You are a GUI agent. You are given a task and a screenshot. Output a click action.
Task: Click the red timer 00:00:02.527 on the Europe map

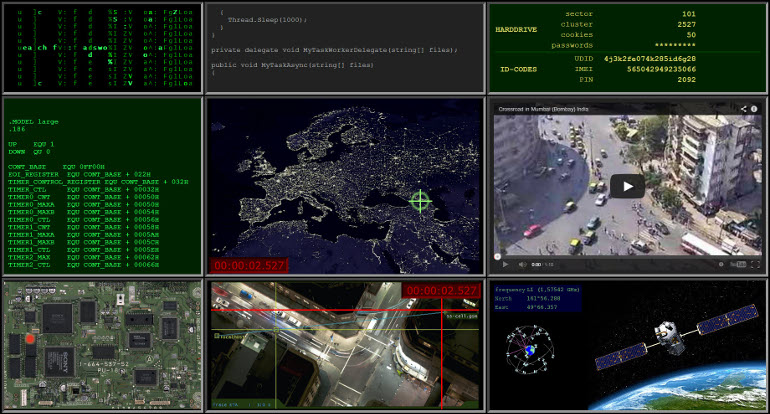point(249,266)
